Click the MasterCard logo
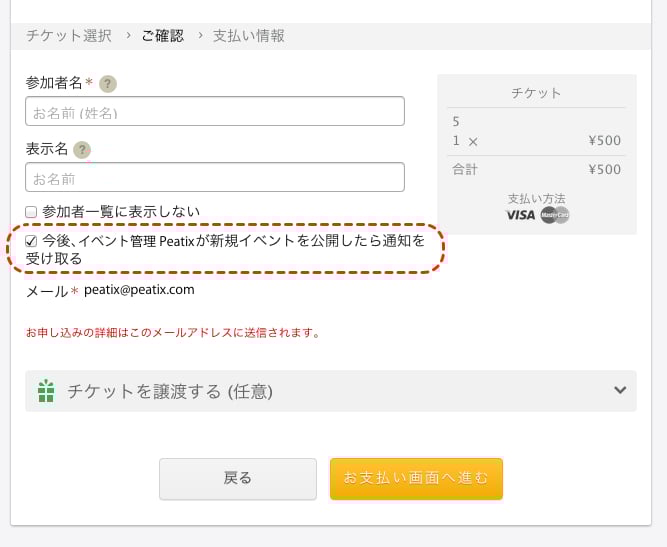 [x=555, y=215]
